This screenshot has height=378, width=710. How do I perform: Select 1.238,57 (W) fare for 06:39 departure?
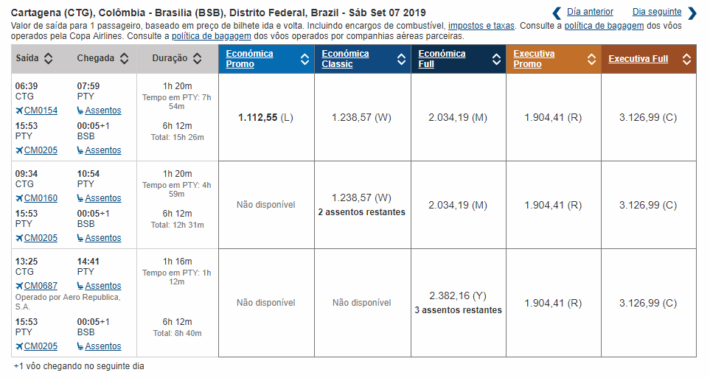[x=361, y=118]
